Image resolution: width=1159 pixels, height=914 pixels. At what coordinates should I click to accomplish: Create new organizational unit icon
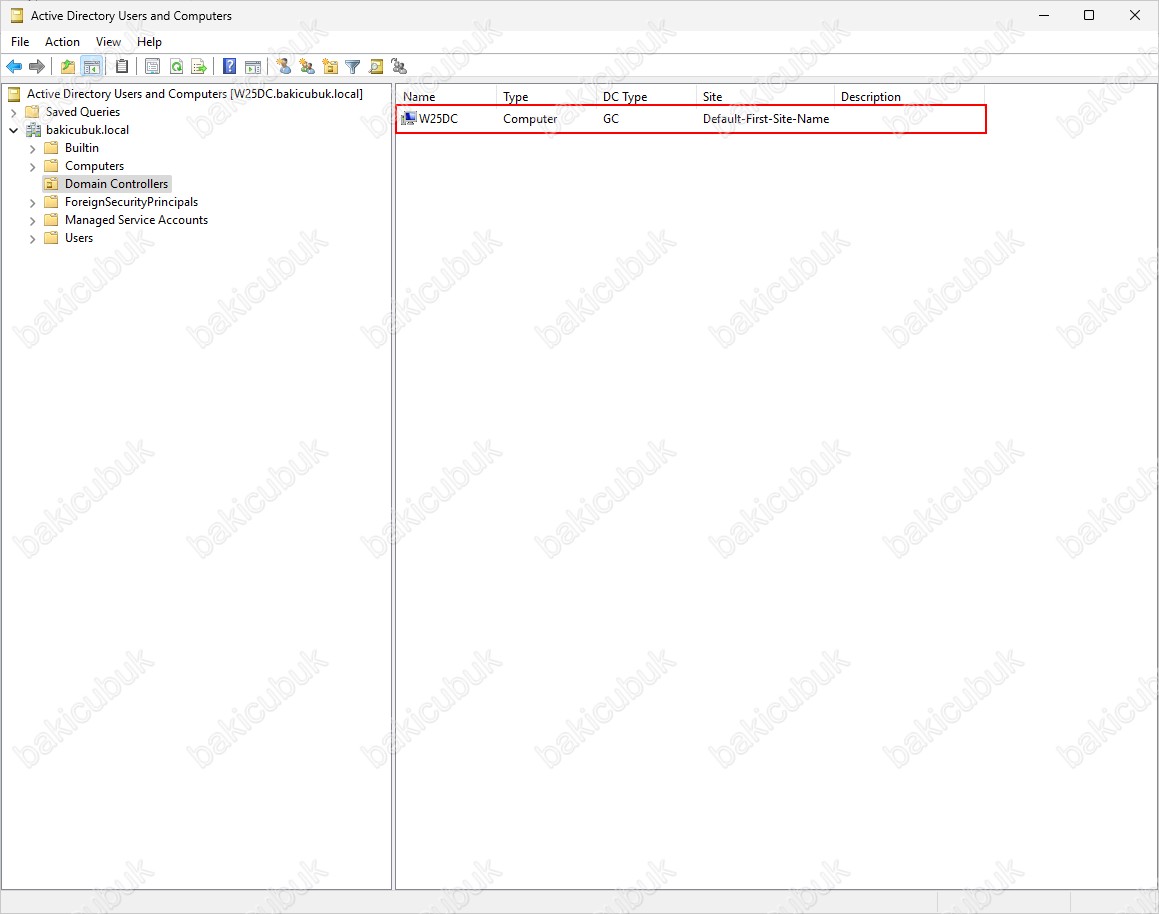(330, 66)
